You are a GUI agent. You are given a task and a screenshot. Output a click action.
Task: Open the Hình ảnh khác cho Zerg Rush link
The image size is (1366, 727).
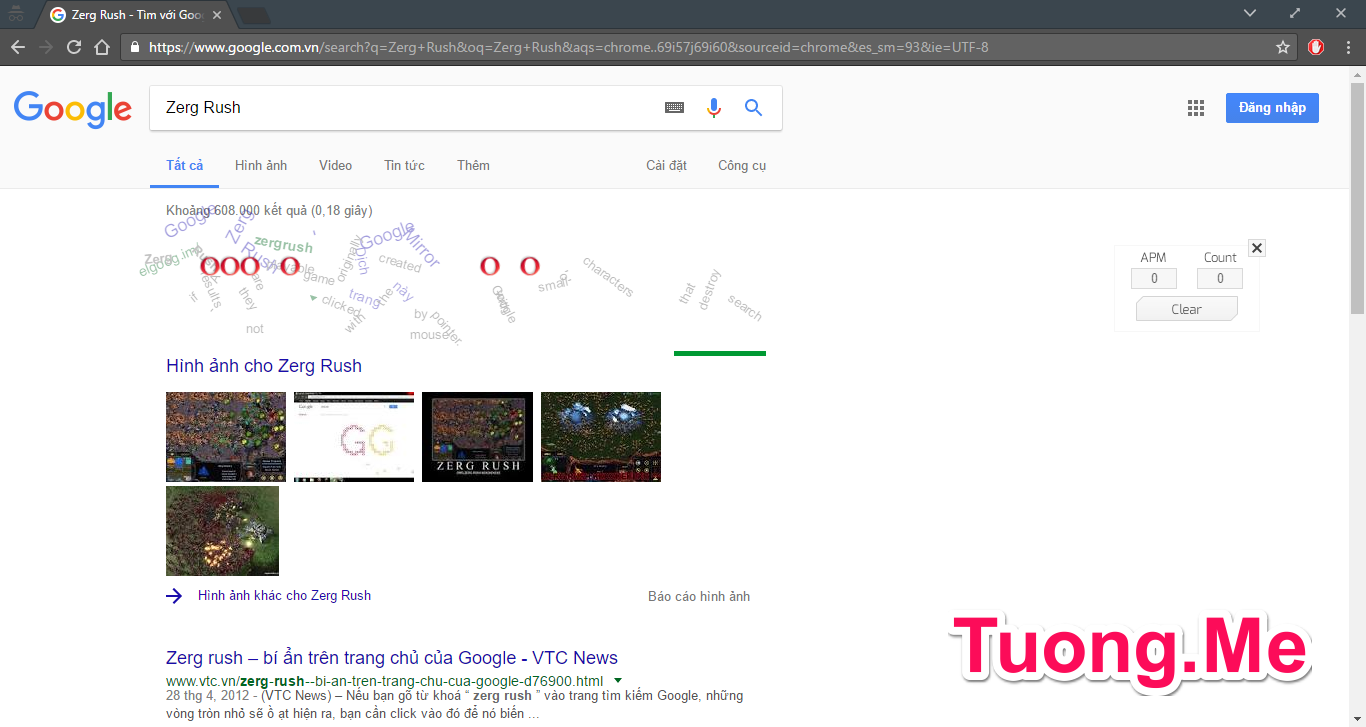point(284,596)
